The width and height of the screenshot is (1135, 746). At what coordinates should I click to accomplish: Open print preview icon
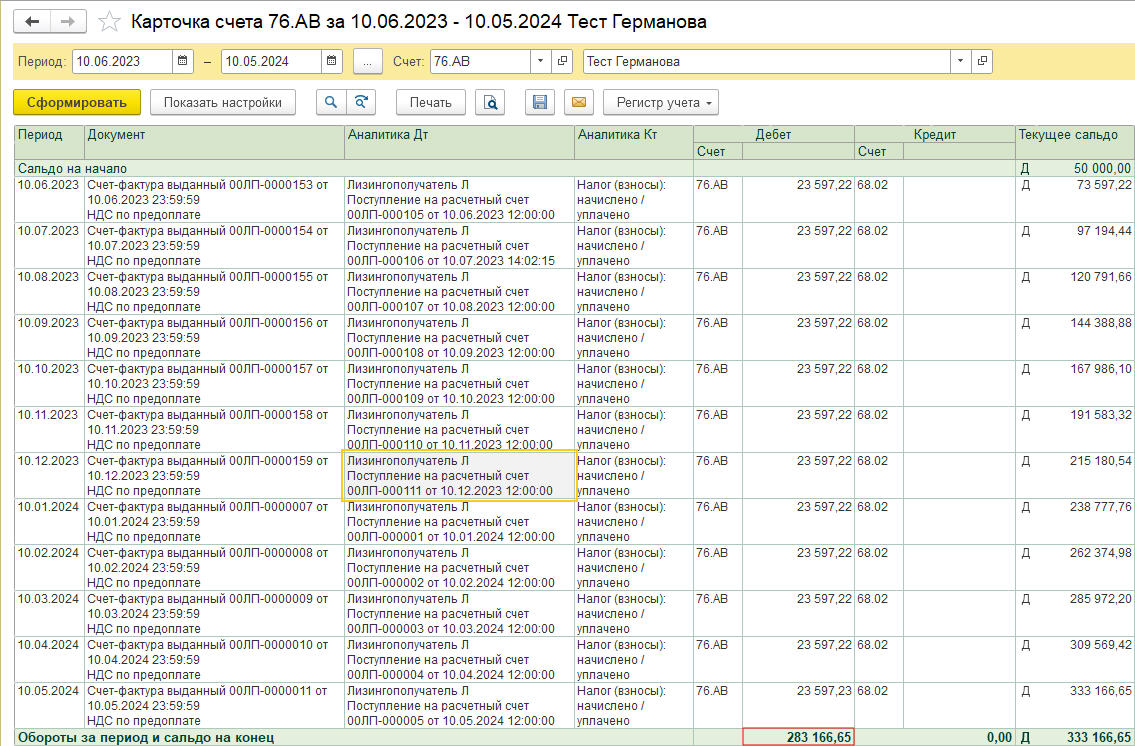tap(490, 102)
